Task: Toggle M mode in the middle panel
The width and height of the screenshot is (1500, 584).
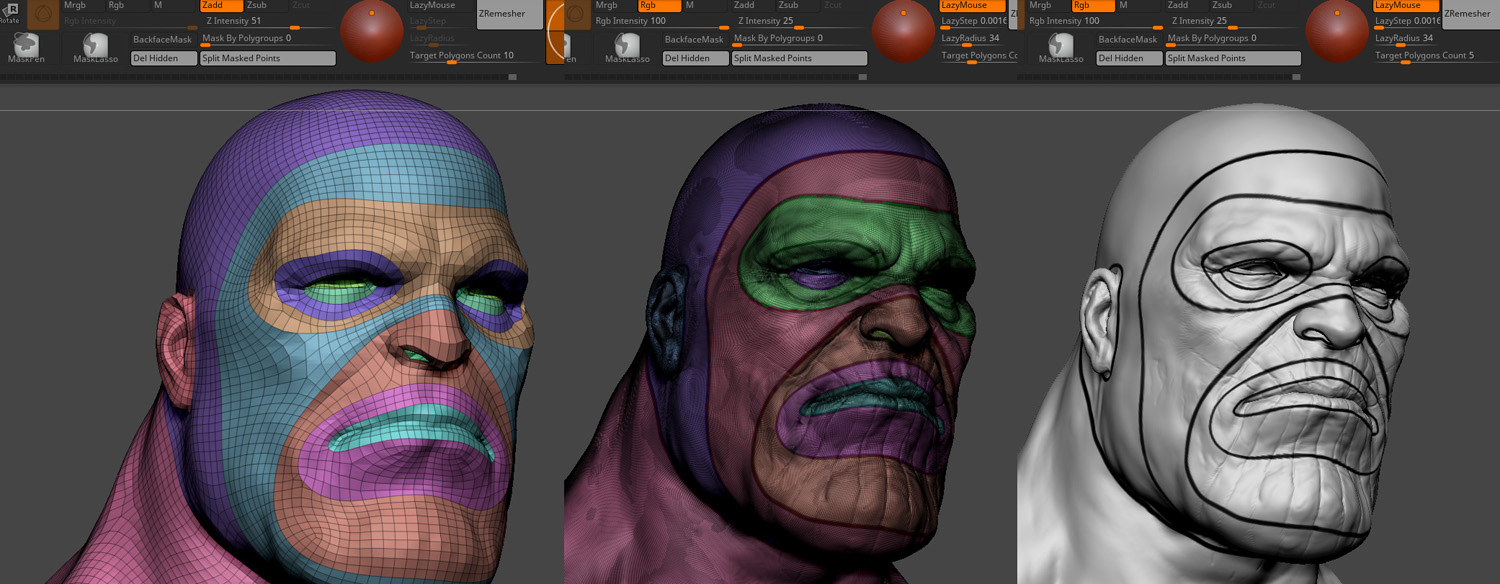Action: click(x=705, y=5)
